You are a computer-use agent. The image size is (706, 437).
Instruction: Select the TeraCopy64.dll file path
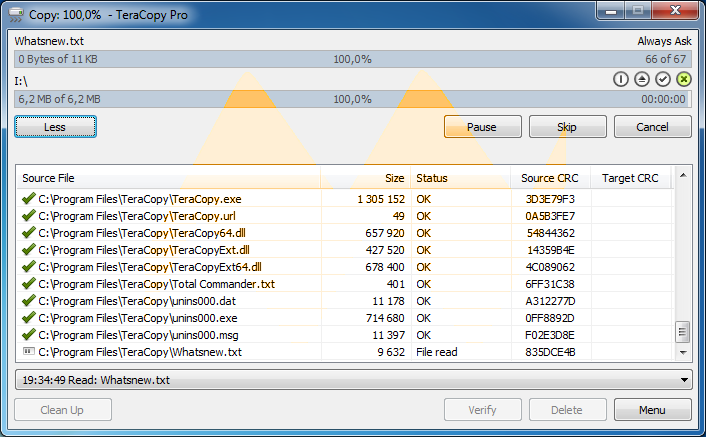[142, 233]
